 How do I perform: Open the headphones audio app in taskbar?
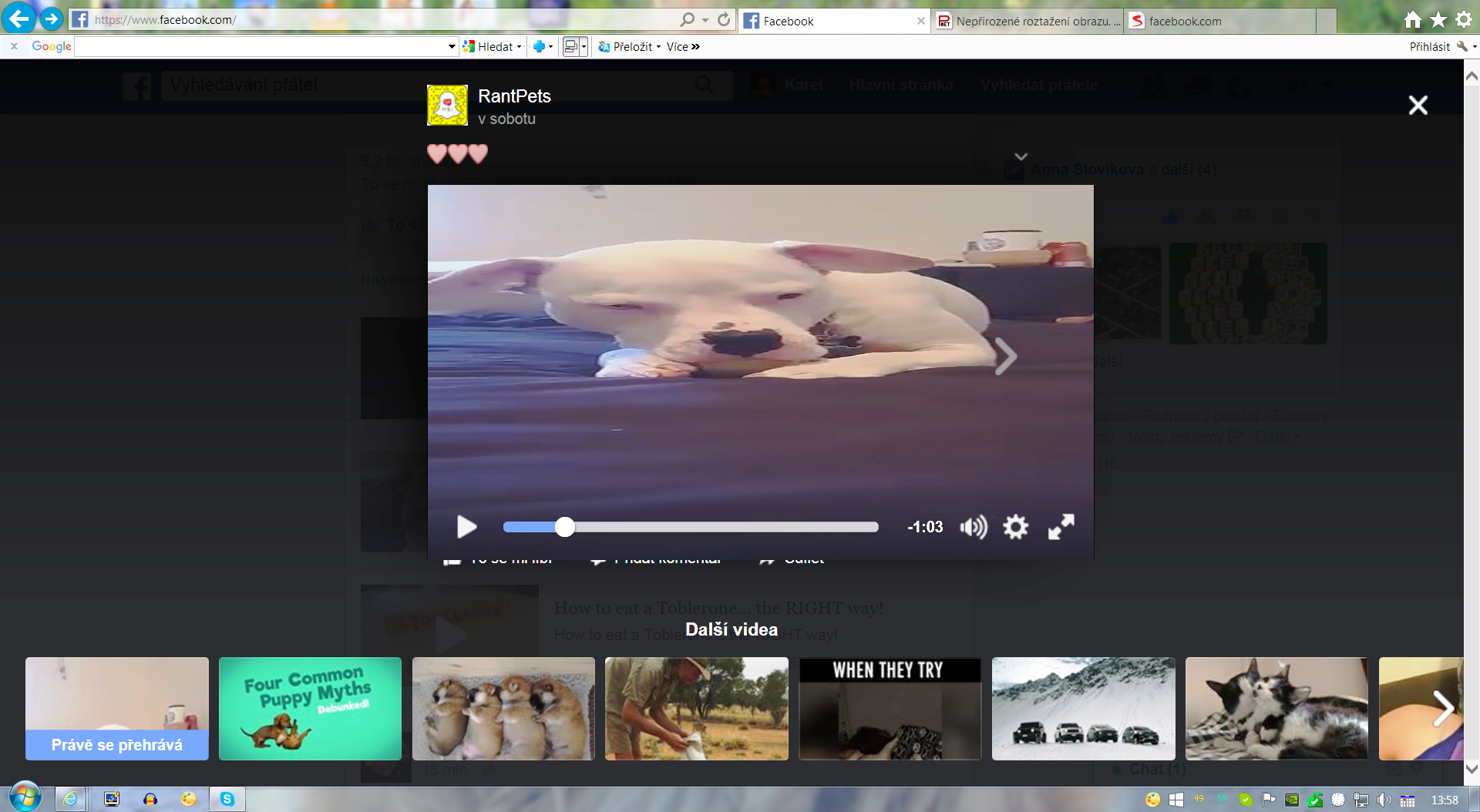click(150, 799)
